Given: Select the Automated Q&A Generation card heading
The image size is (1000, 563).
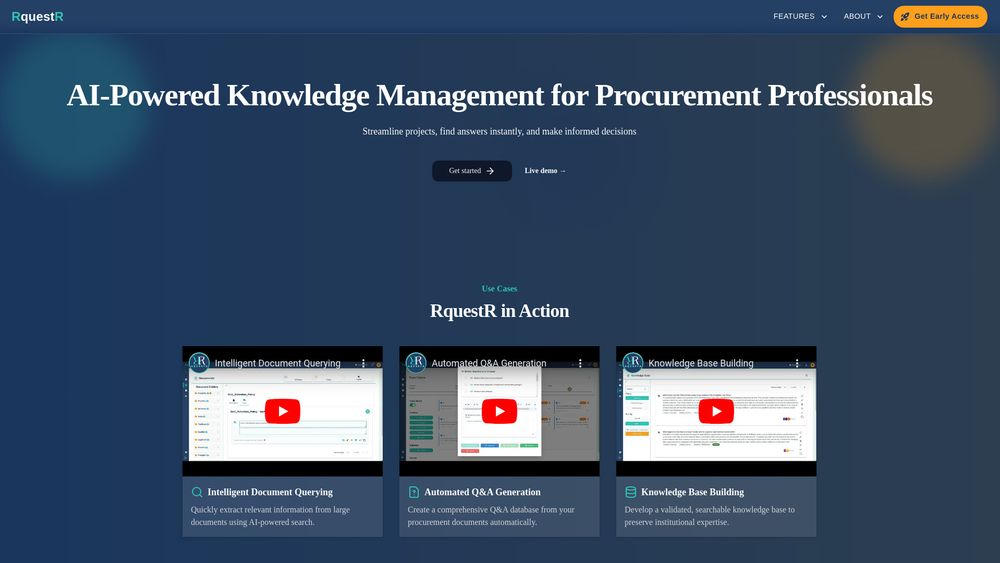Looking at the screenshot, I should click(x=482, y=492).
